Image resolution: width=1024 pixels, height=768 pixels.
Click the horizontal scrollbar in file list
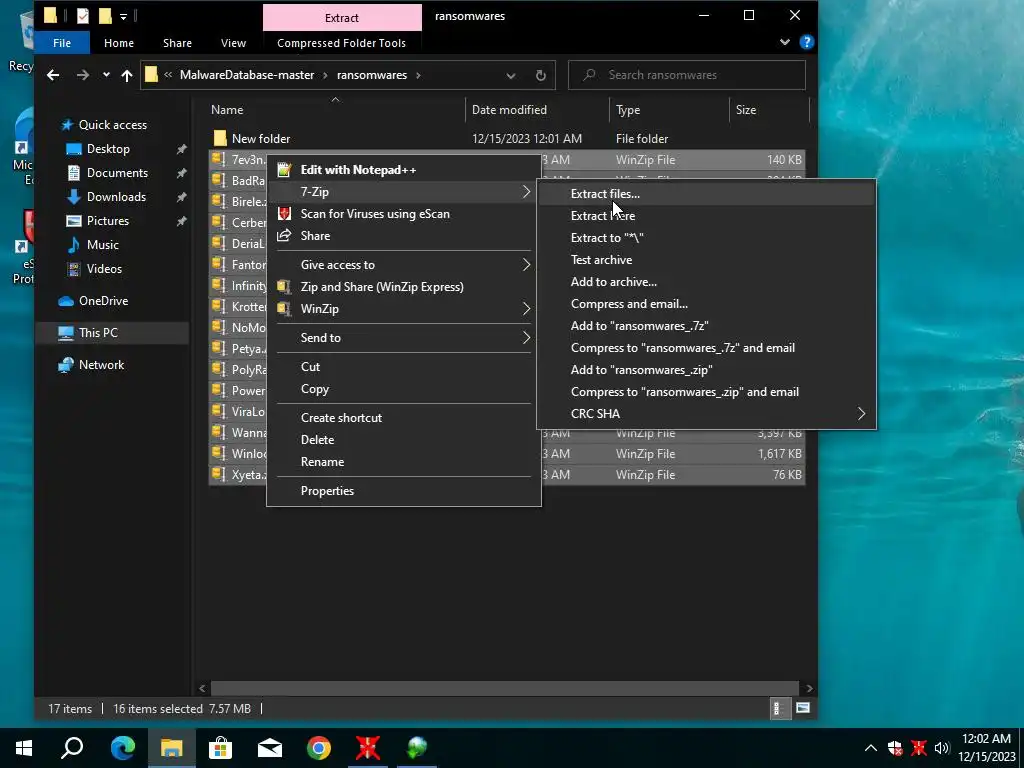tap(505, 688)
